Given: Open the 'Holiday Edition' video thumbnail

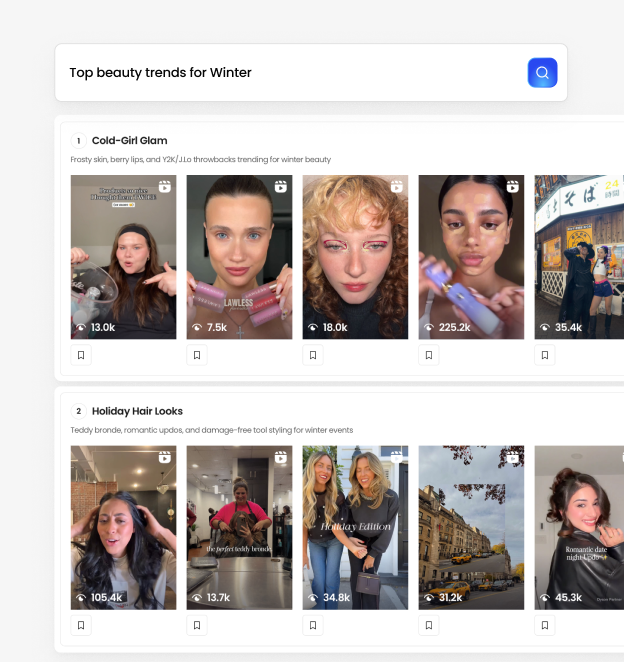Looking at the screenshot, I should click(x=355, y=527).
